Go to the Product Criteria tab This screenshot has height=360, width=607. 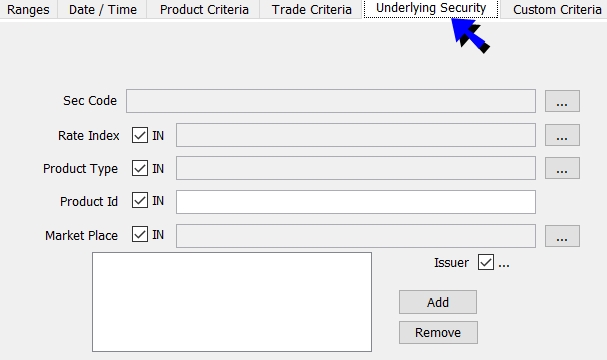(x=204, y=9)
